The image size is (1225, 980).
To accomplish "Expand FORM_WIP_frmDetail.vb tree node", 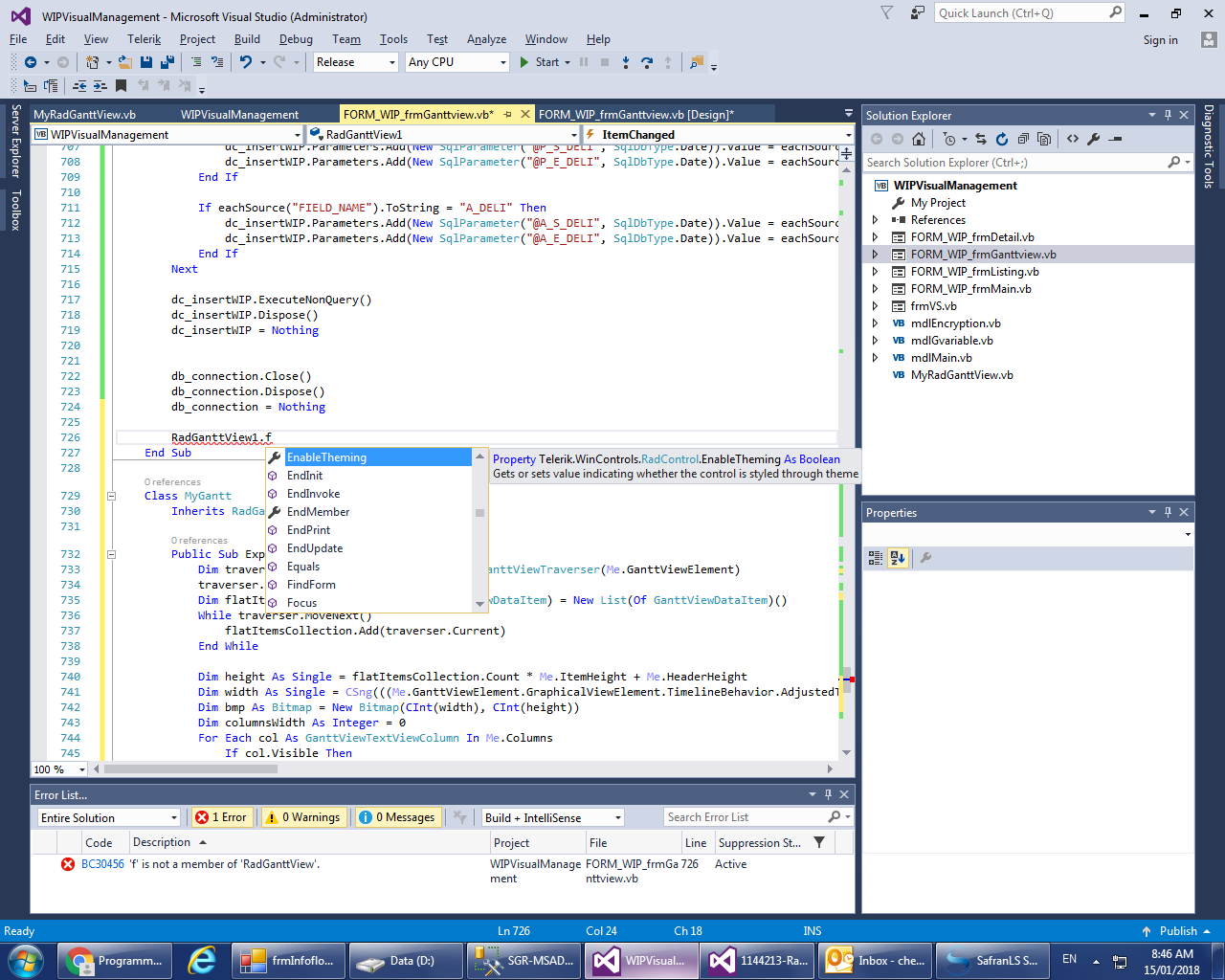I will [x=875, y=237].
